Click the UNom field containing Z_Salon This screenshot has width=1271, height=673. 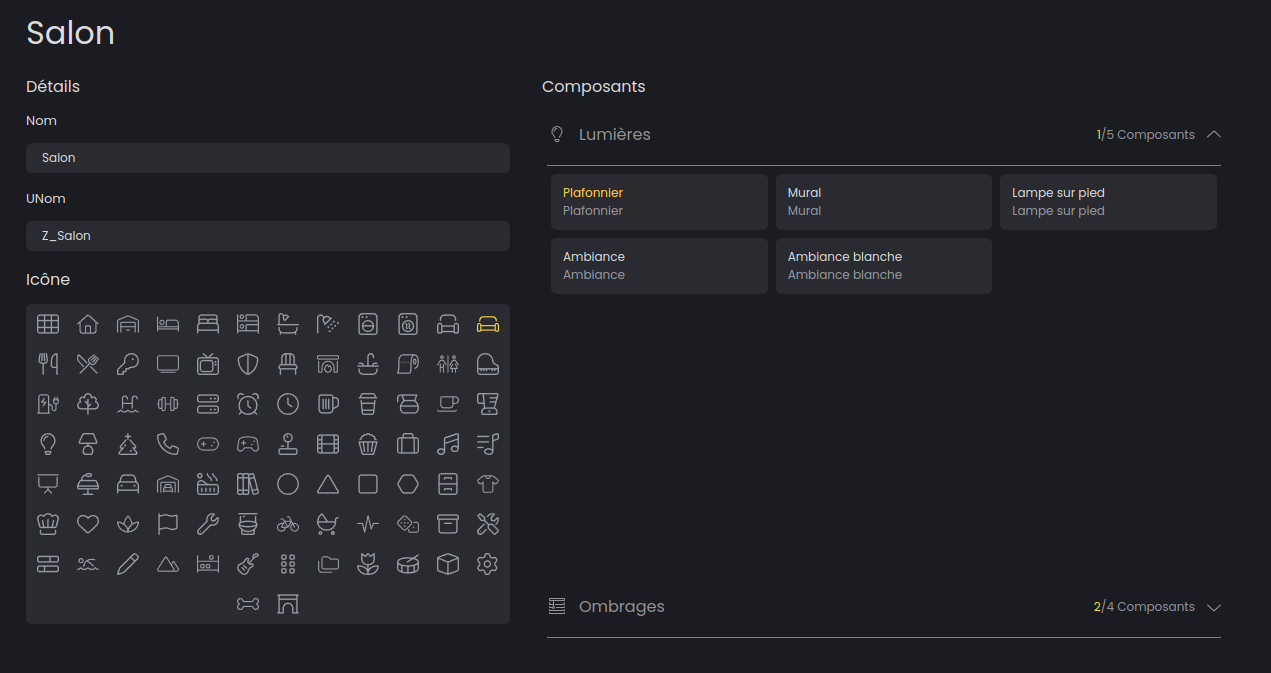pyautogui.click(x=268, y=236)
